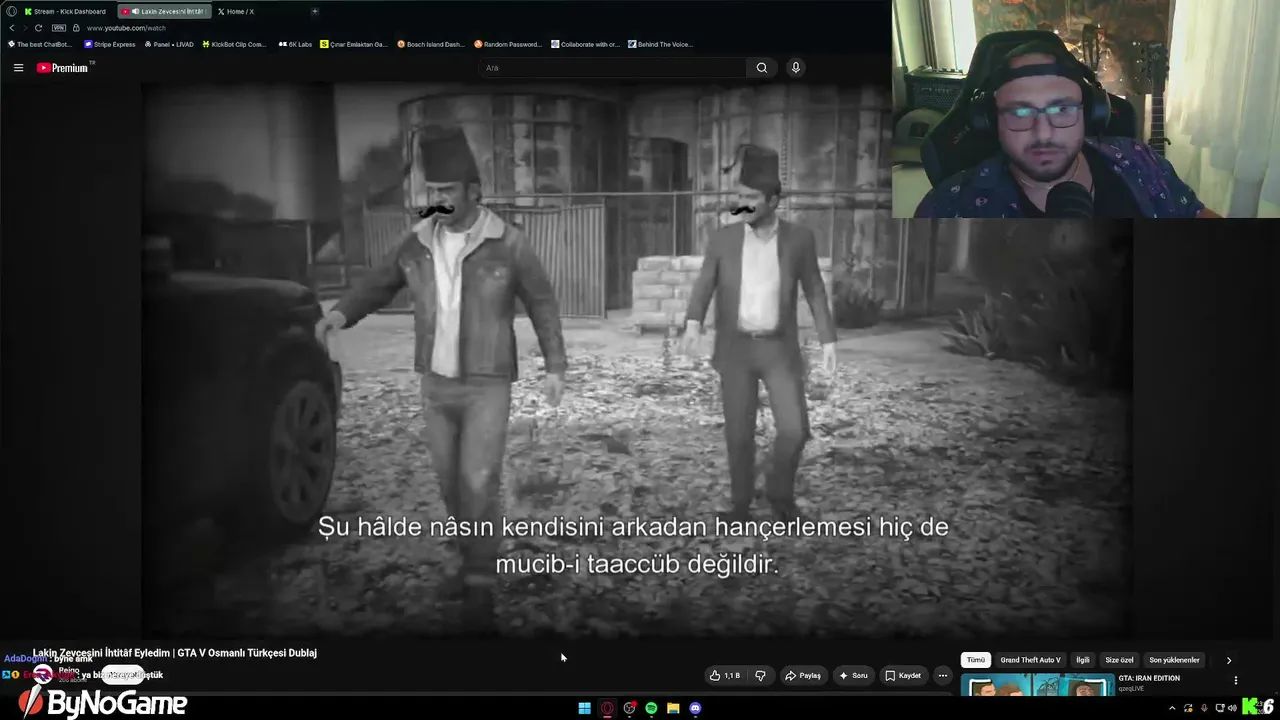Pause the video by clicking the player
This screenshot has height=720, width=1280.
(x=636, y=360)
